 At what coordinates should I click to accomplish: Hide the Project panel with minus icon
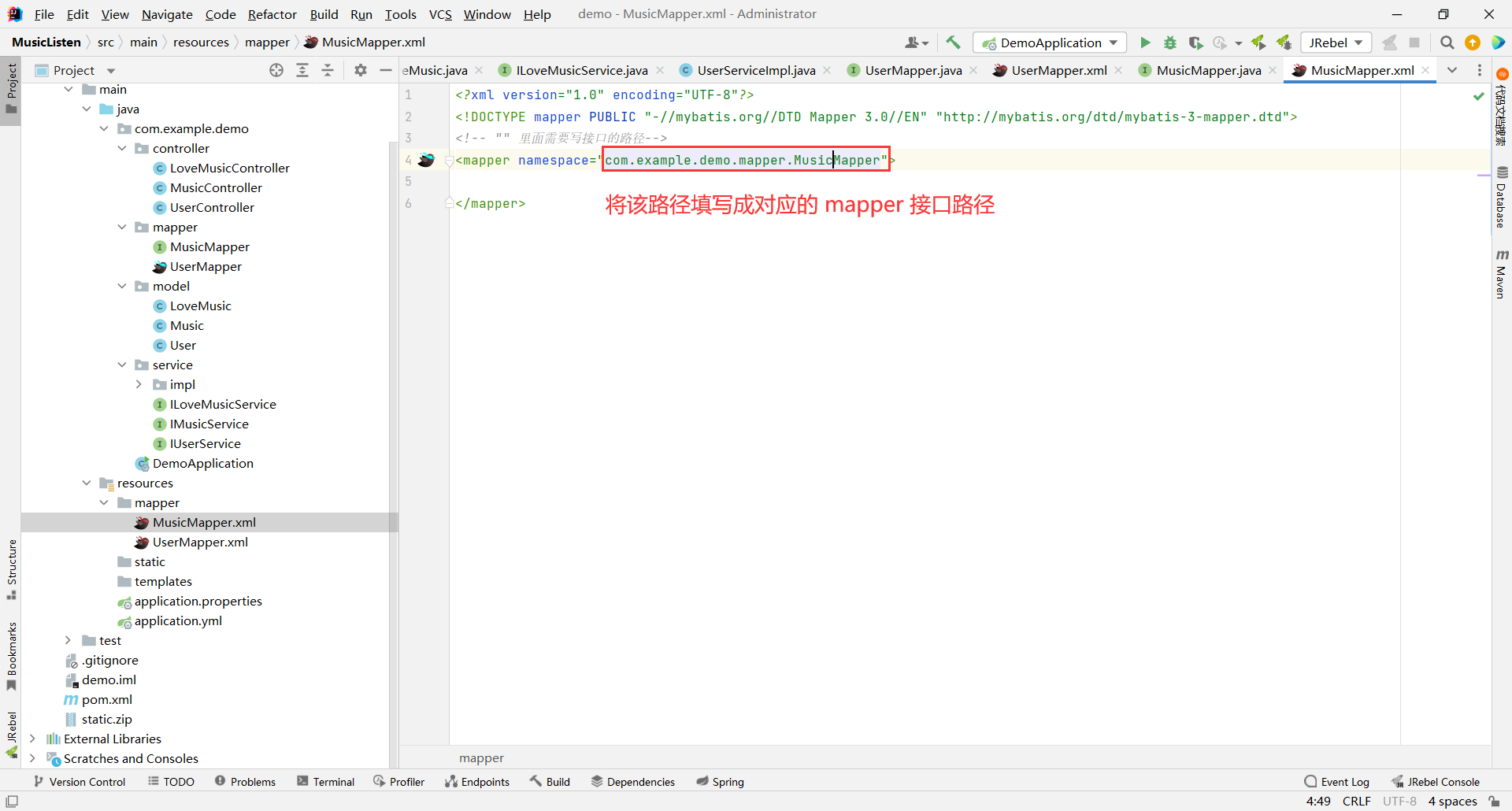click(386, 70)
